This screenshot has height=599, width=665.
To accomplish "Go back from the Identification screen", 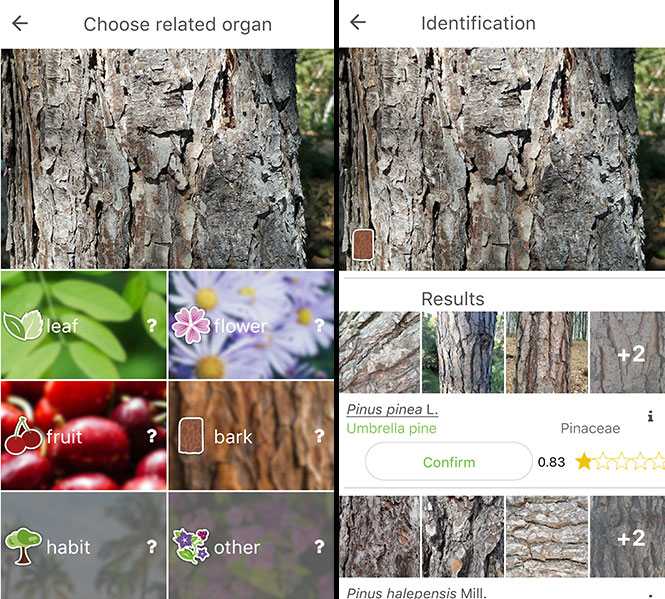I will click(x=358, y=22).
